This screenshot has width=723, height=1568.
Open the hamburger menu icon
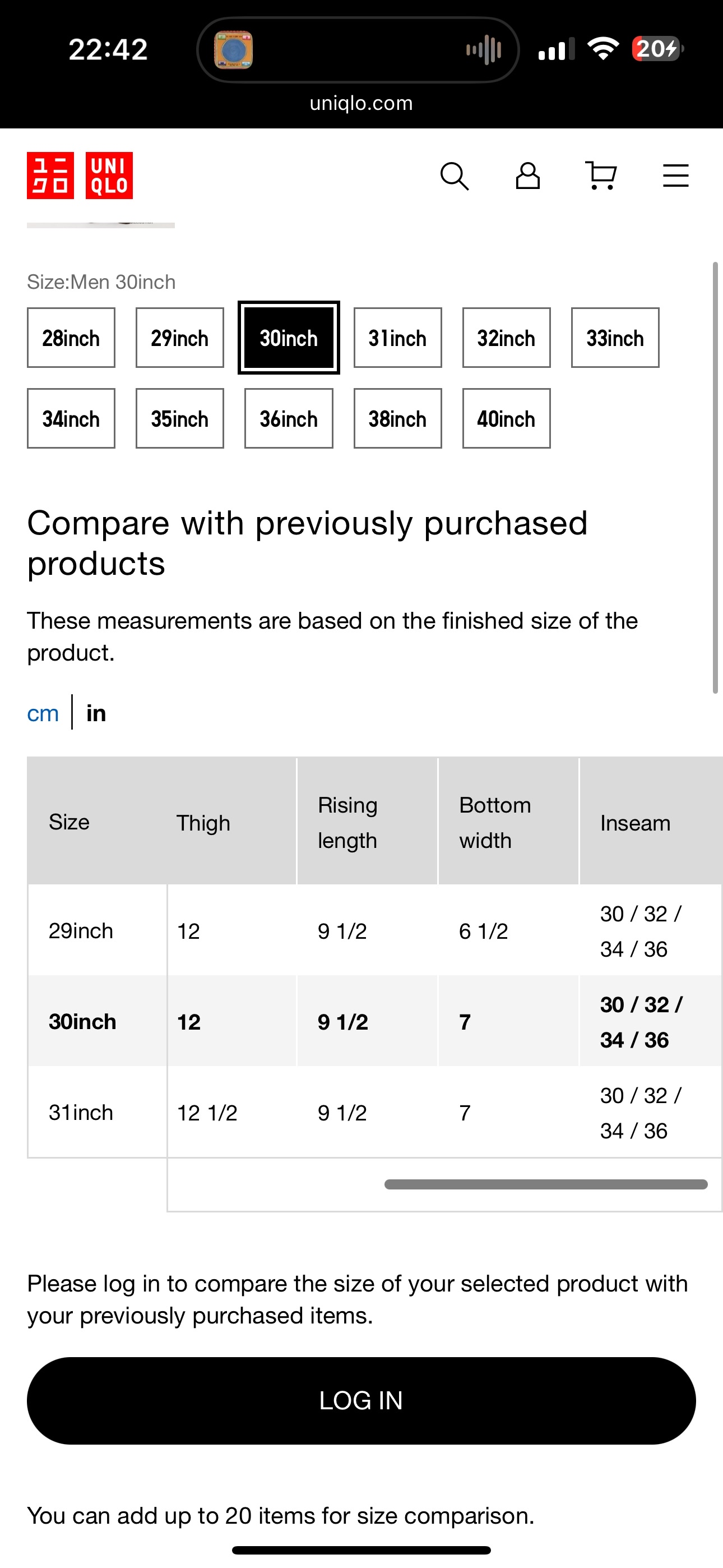pos(675,176)
